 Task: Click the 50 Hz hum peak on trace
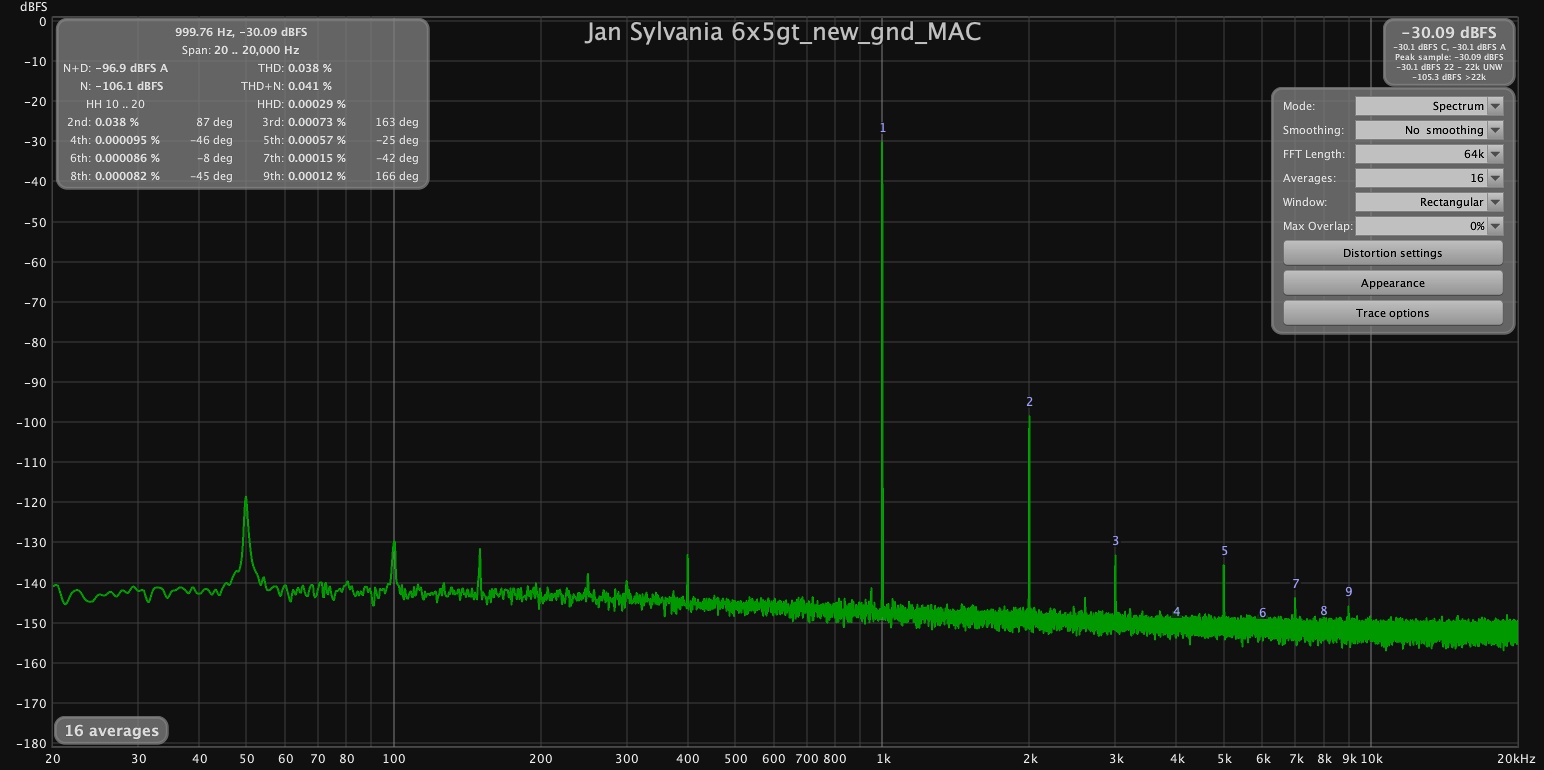click(245, 498)
